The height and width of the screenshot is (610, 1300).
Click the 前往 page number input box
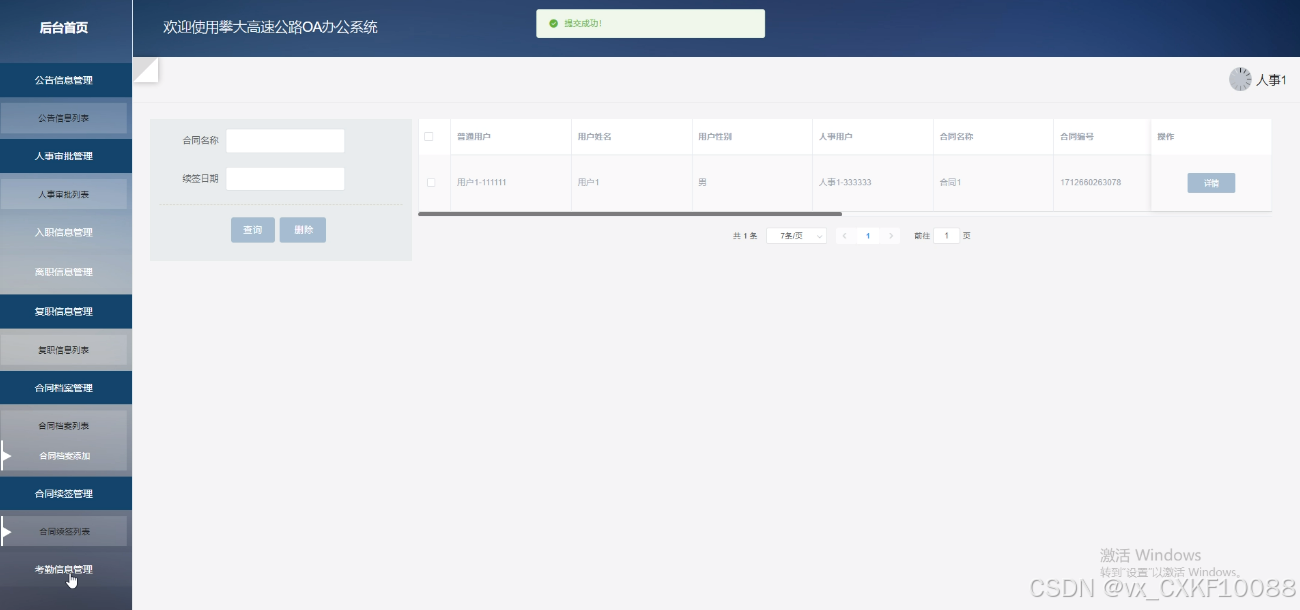(x=946, y=236)
